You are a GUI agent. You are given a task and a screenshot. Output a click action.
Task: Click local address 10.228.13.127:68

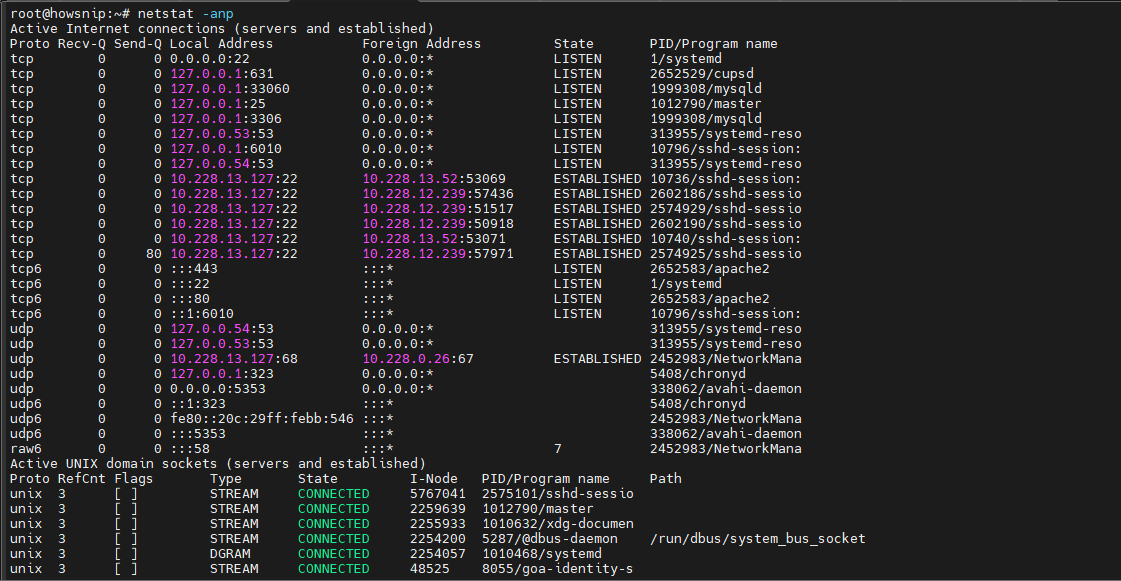(234, 359)
